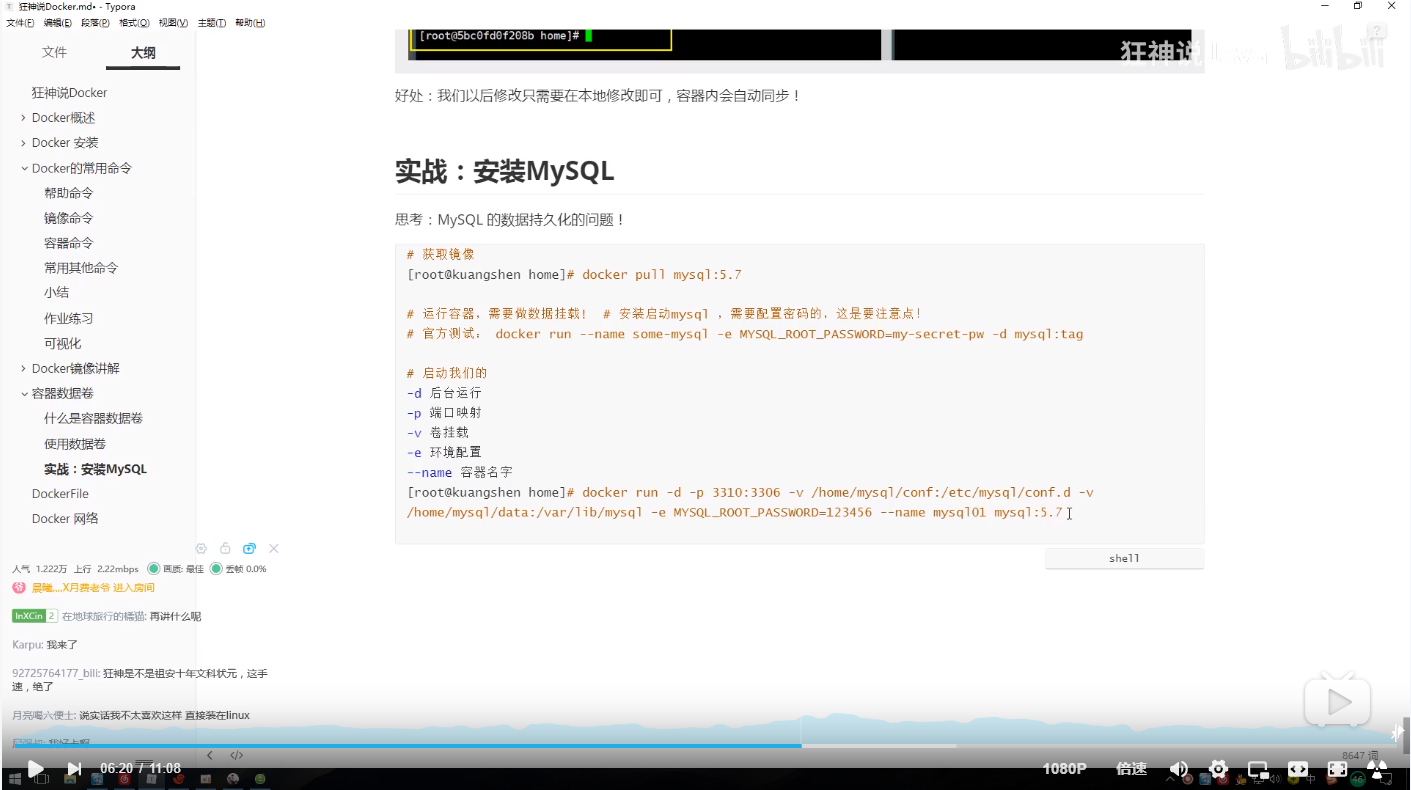Click the 06:20 / 11:08 time display

coord(140,769)
